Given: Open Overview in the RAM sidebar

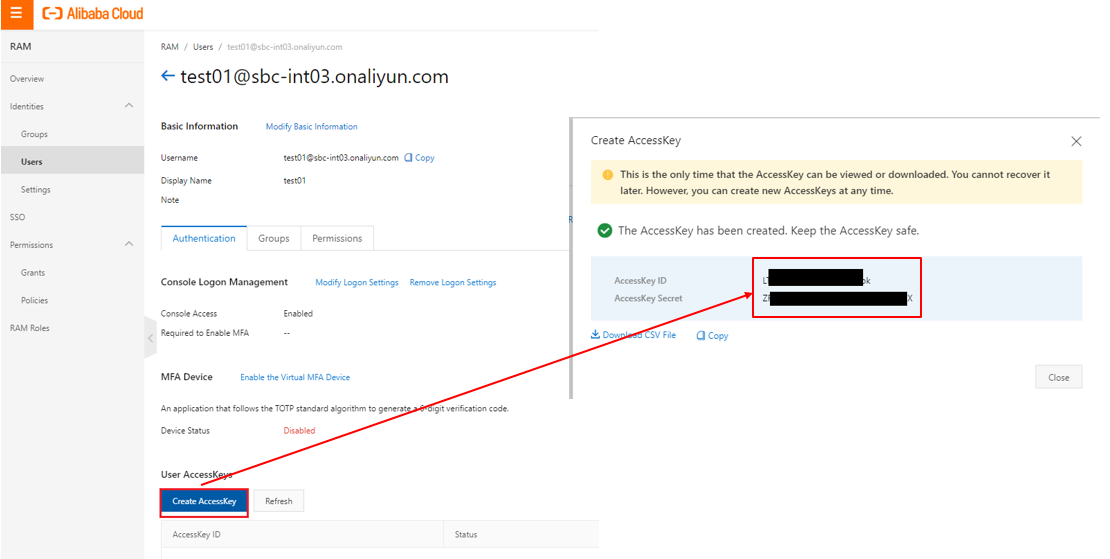Looking at the screenshot, I should point(27,79).
